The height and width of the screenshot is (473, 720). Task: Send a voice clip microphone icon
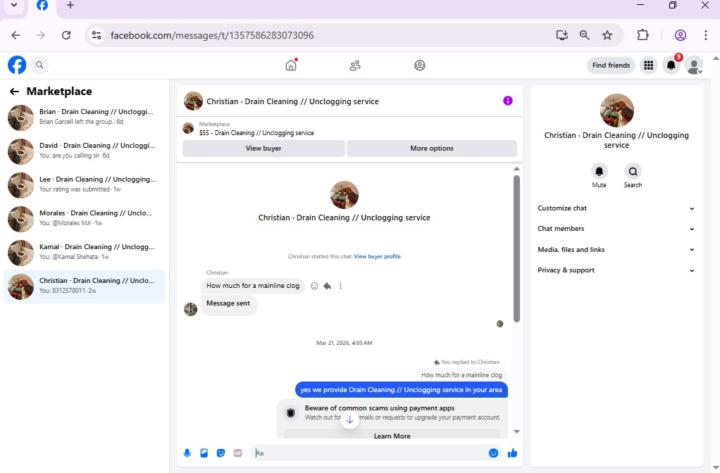coord(187,453)
